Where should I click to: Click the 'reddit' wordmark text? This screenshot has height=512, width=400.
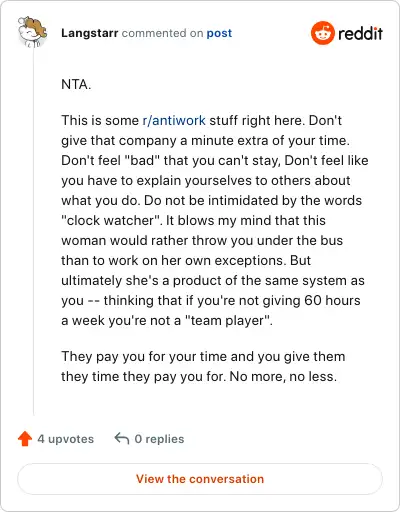pos(360,33)
